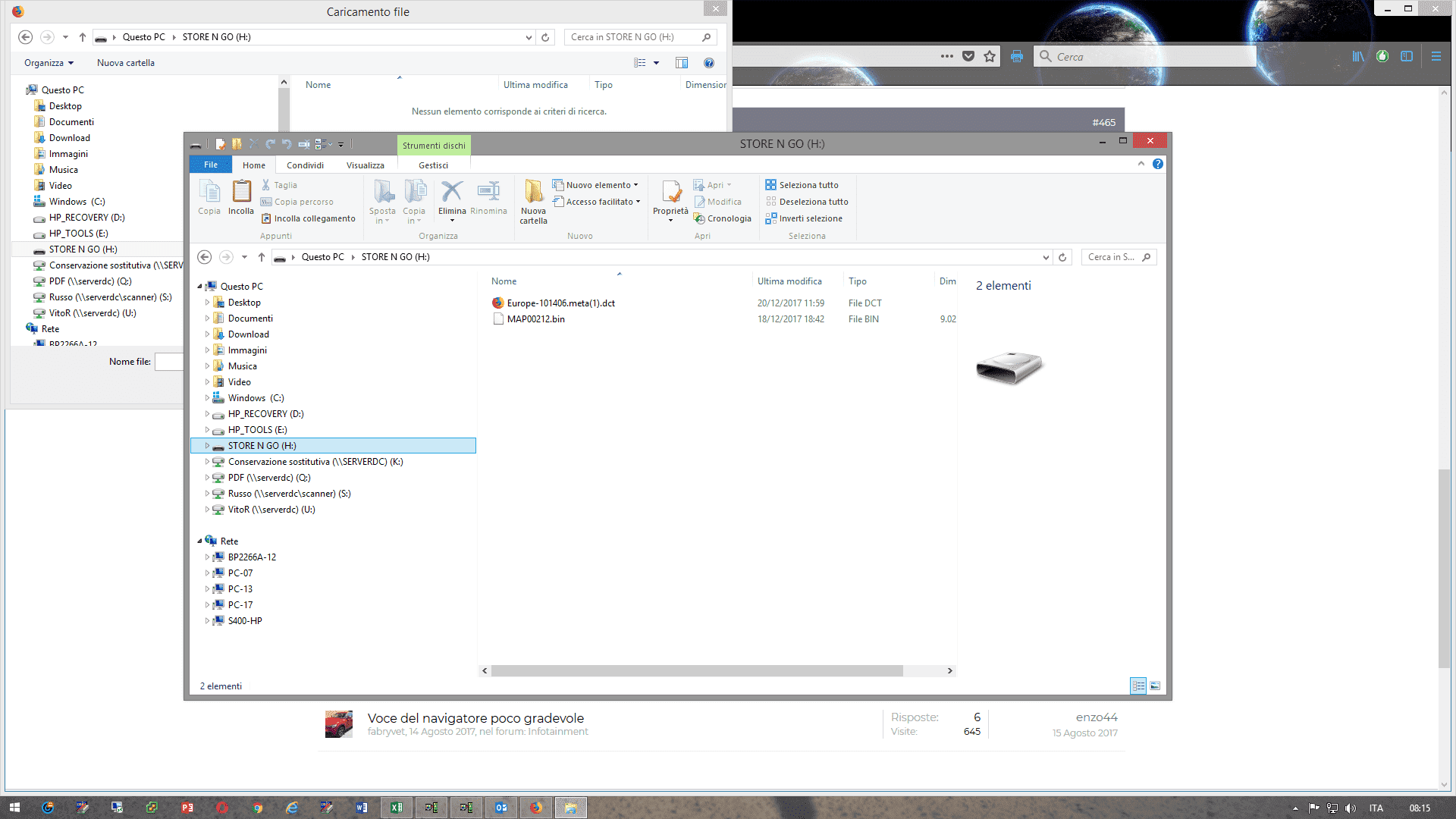Open Excel from the taskbar
Screen dimensions: 1456x819
pyautogui.click(x=397, y=808)
